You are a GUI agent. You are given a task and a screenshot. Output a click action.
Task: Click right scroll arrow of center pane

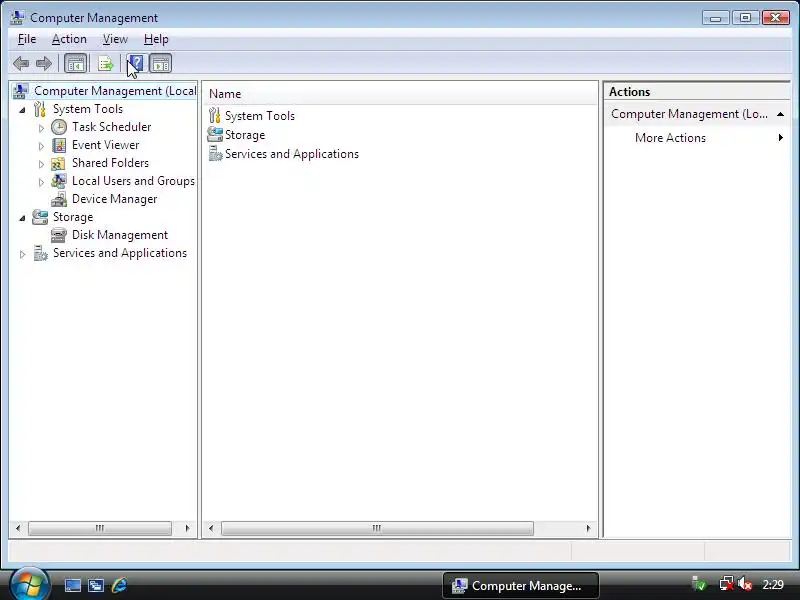[588, 528]
